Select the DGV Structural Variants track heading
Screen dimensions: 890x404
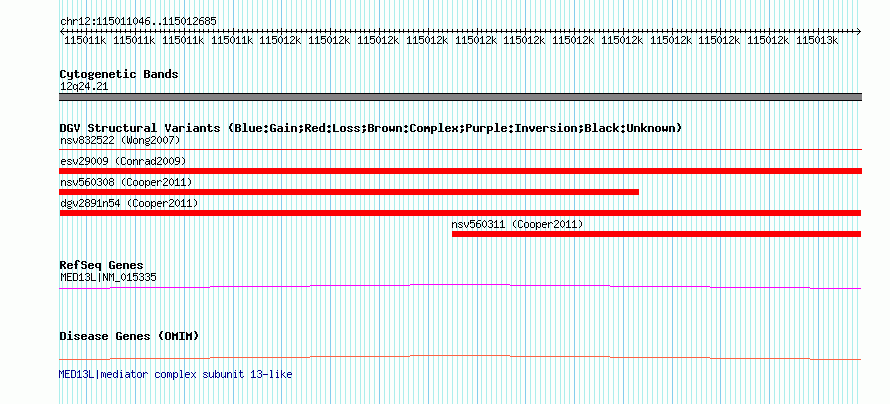(x=371, y=128)
